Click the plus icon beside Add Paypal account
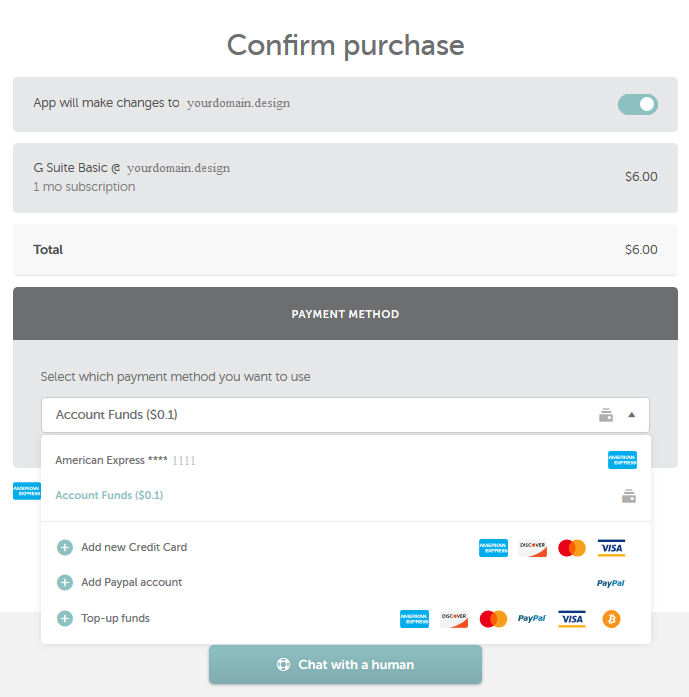Screen dimensions: 689x697 [65, 582]
